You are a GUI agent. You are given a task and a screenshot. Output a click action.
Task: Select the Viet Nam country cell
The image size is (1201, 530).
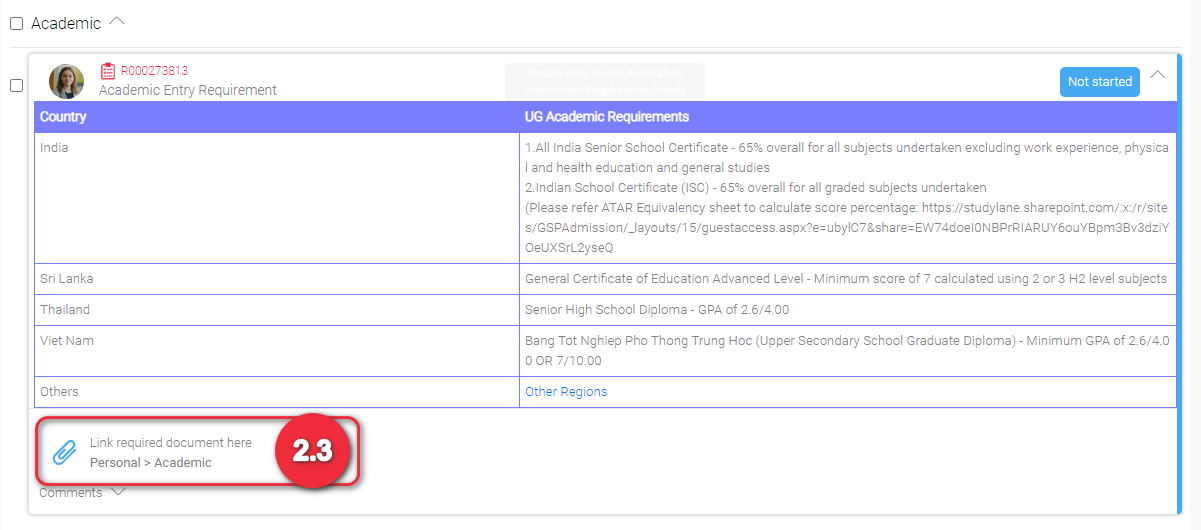click(66, 341)
